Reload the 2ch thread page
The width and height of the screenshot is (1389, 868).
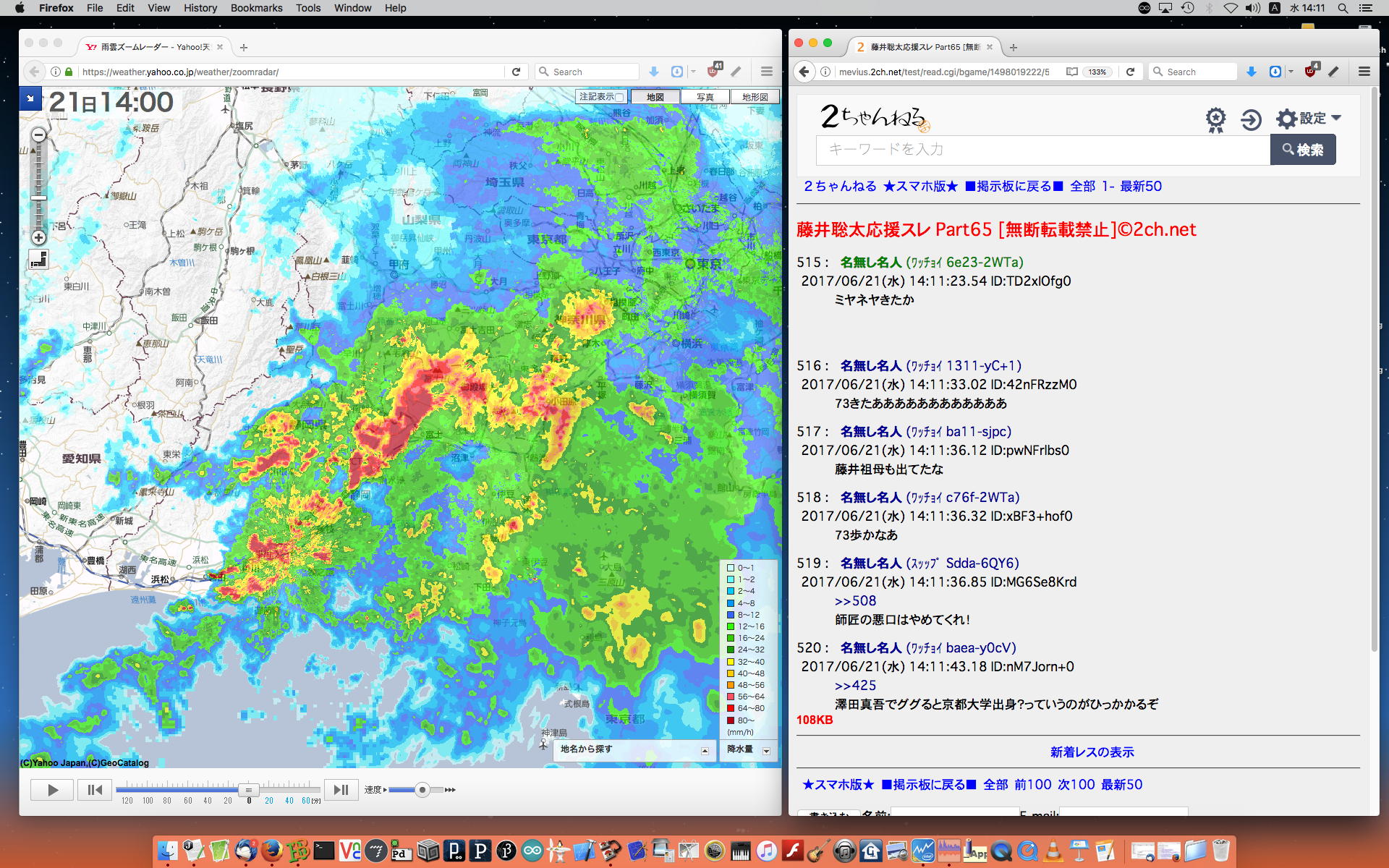1130,72
